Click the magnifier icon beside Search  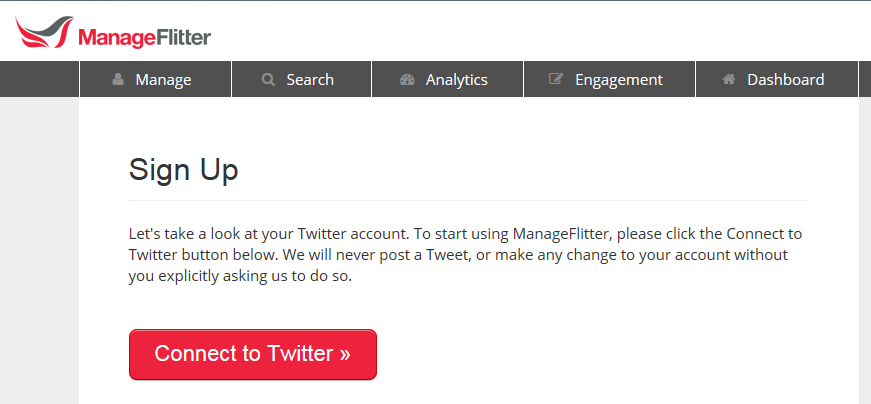pos(268,79)
